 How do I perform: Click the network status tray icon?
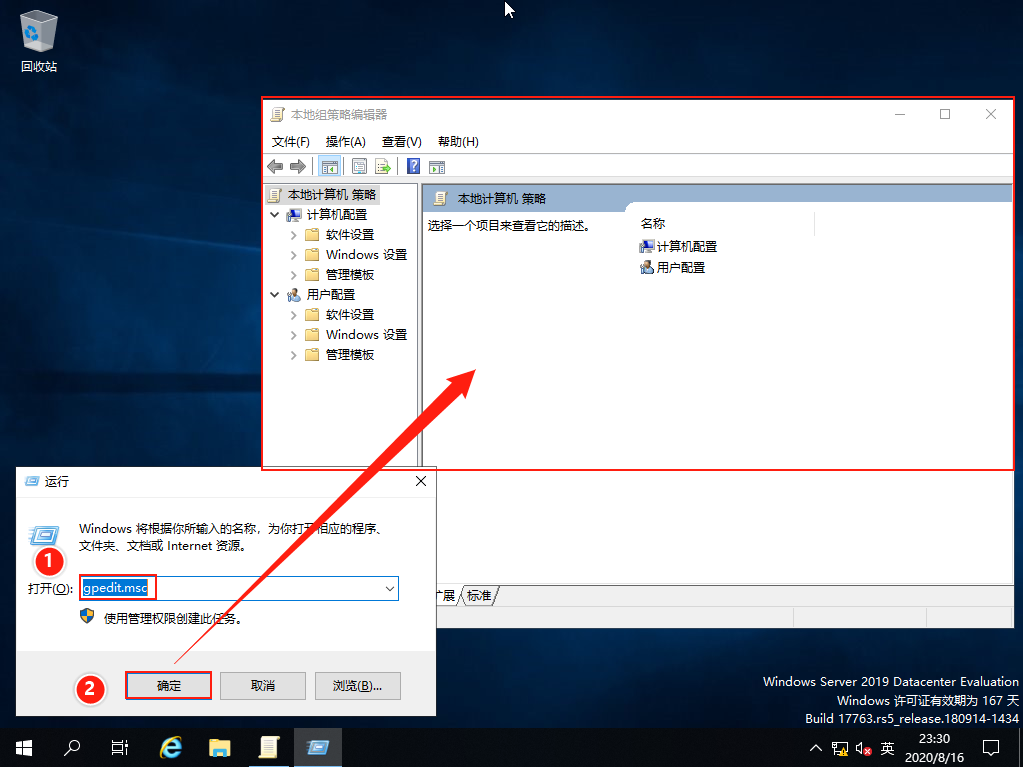[840, 748]
